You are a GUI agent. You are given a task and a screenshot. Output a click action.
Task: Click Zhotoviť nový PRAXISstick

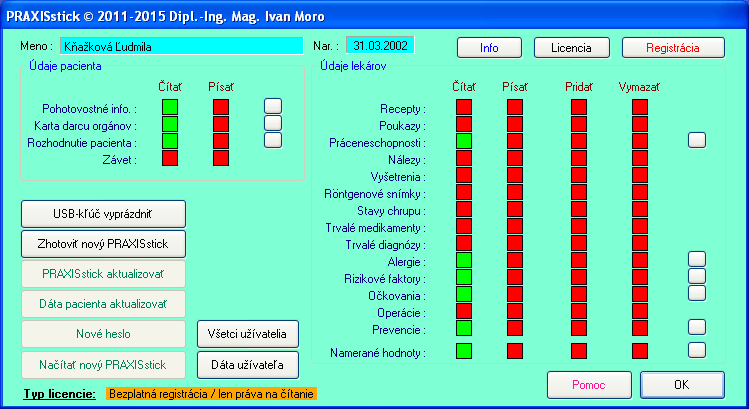pos(103,244)
